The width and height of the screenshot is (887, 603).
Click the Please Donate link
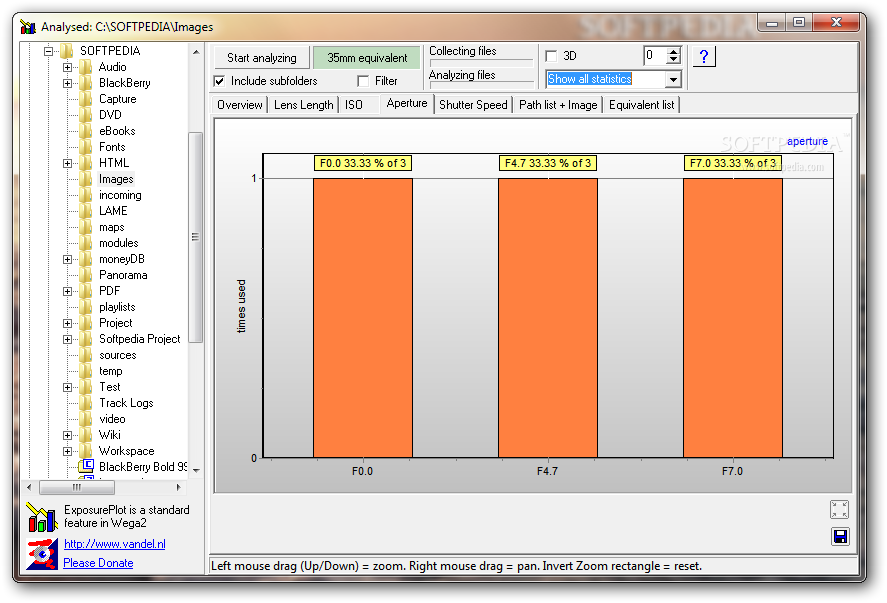coord(98,563)
